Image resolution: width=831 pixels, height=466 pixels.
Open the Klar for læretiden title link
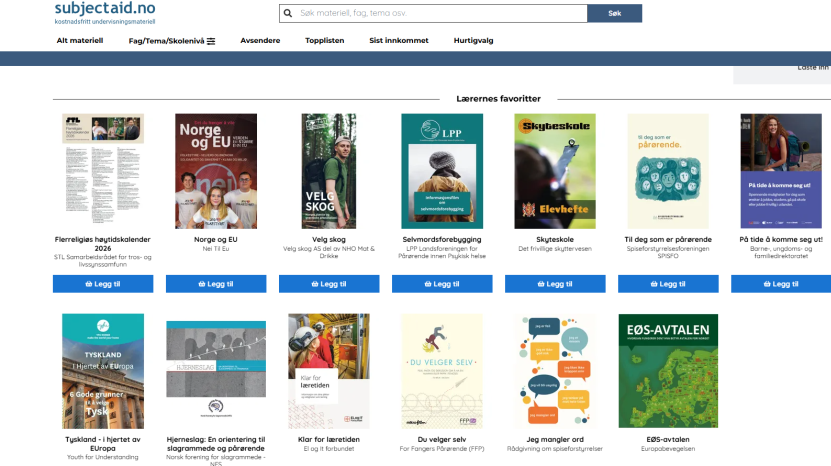328,439
